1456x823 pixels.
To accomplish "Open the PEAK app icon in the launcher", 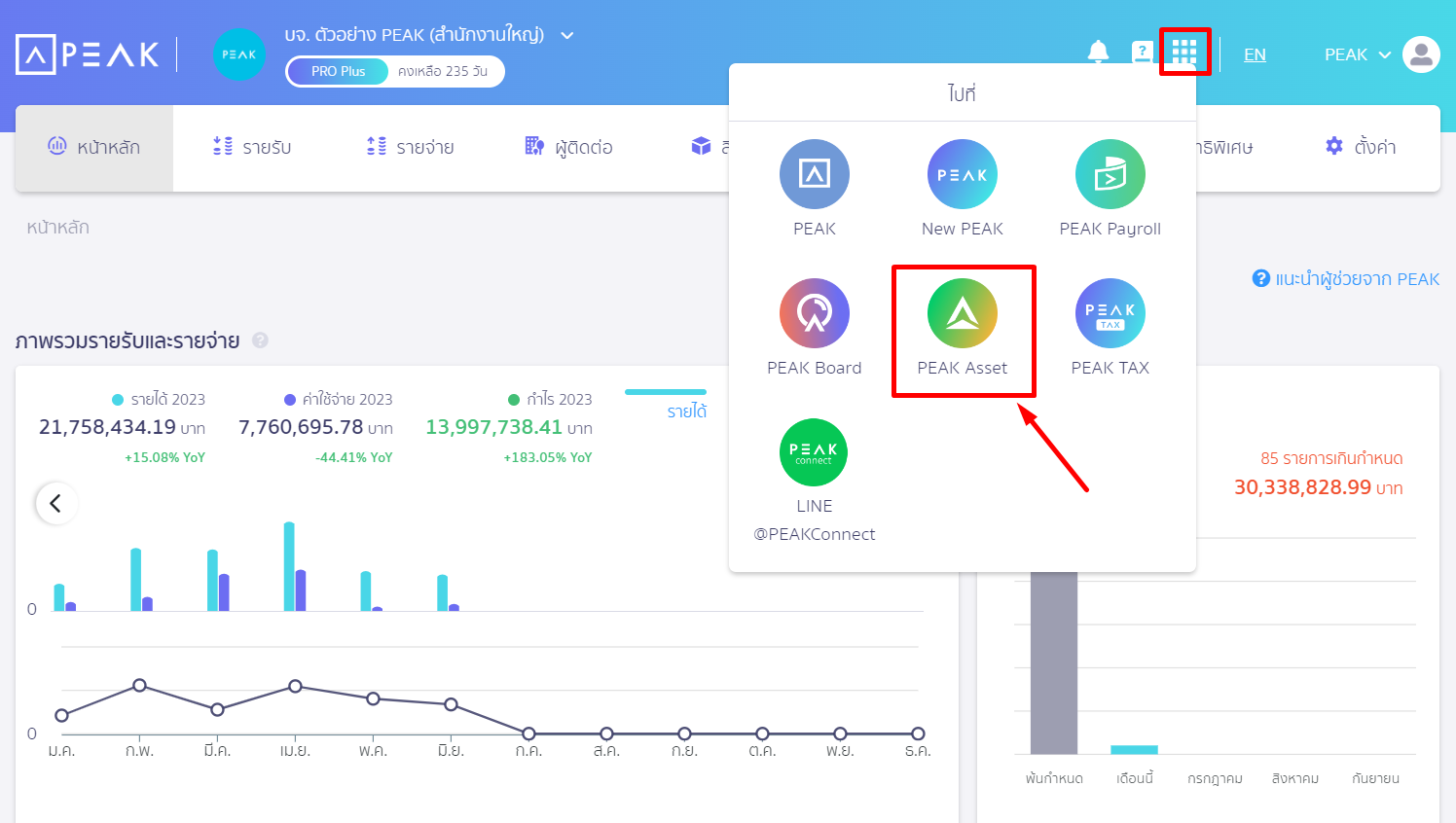I will click(x=815, y=174).
